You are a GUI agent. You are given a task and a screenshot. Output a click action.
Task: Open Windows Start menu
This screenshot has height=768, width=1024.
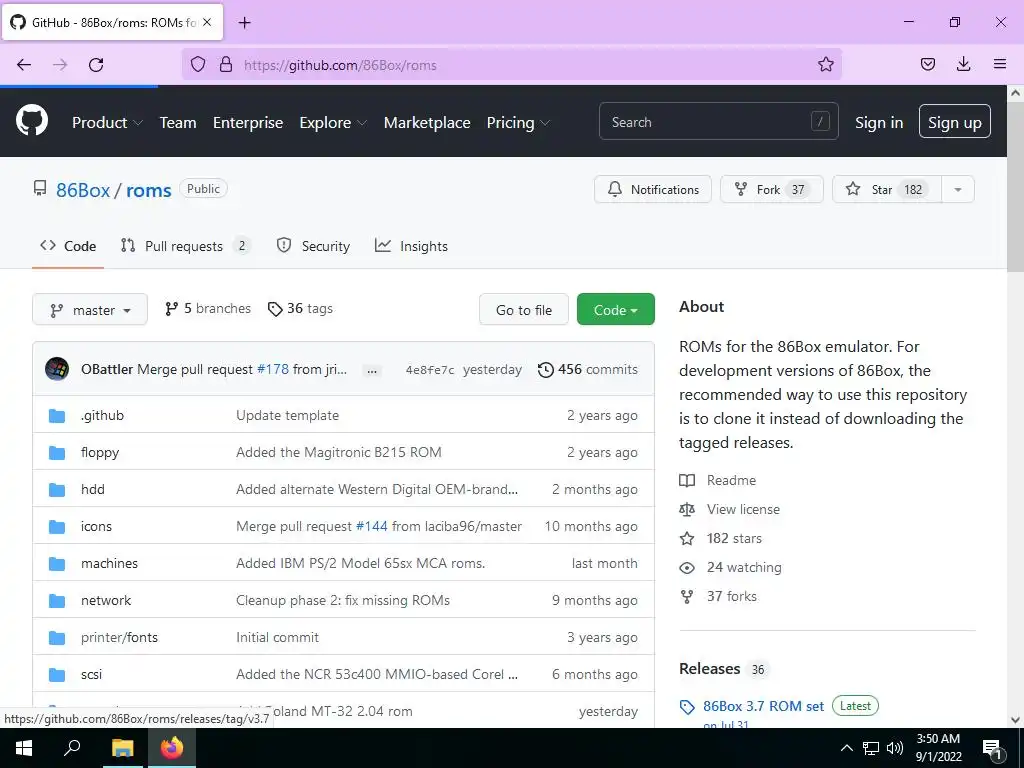(x=24, y=748)
